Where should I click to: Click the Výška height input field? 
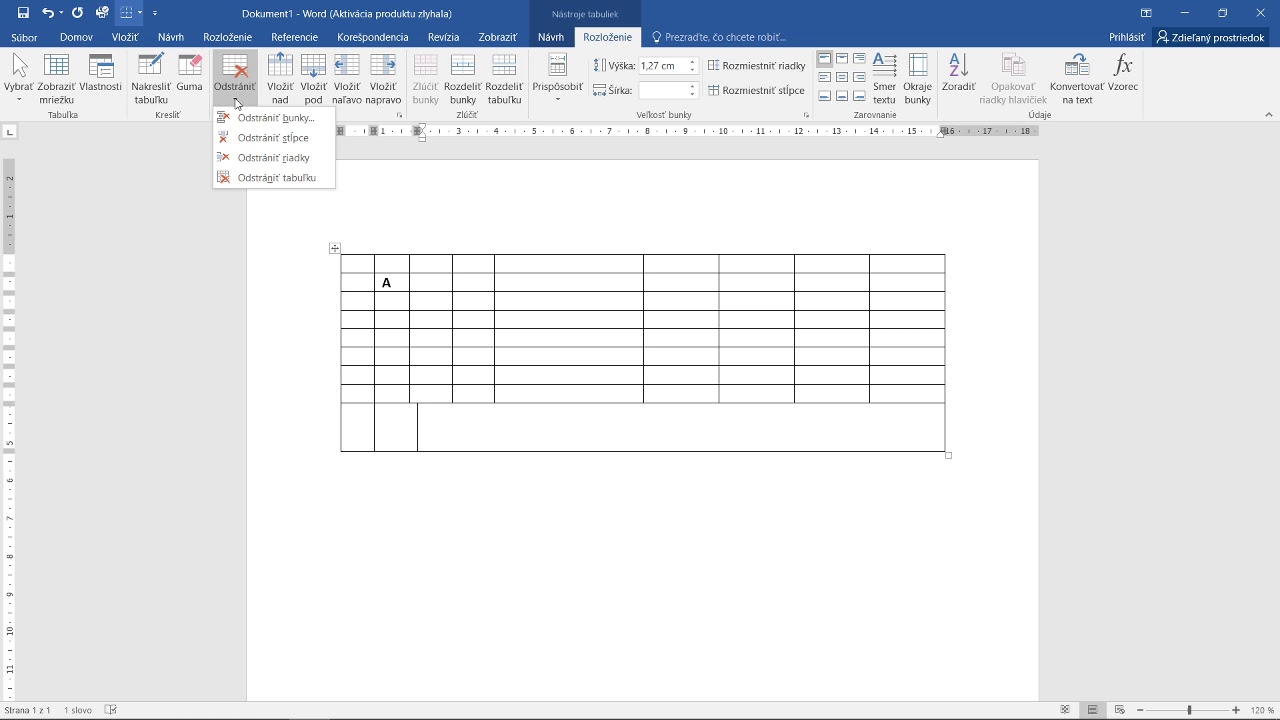tap(662, 66)
